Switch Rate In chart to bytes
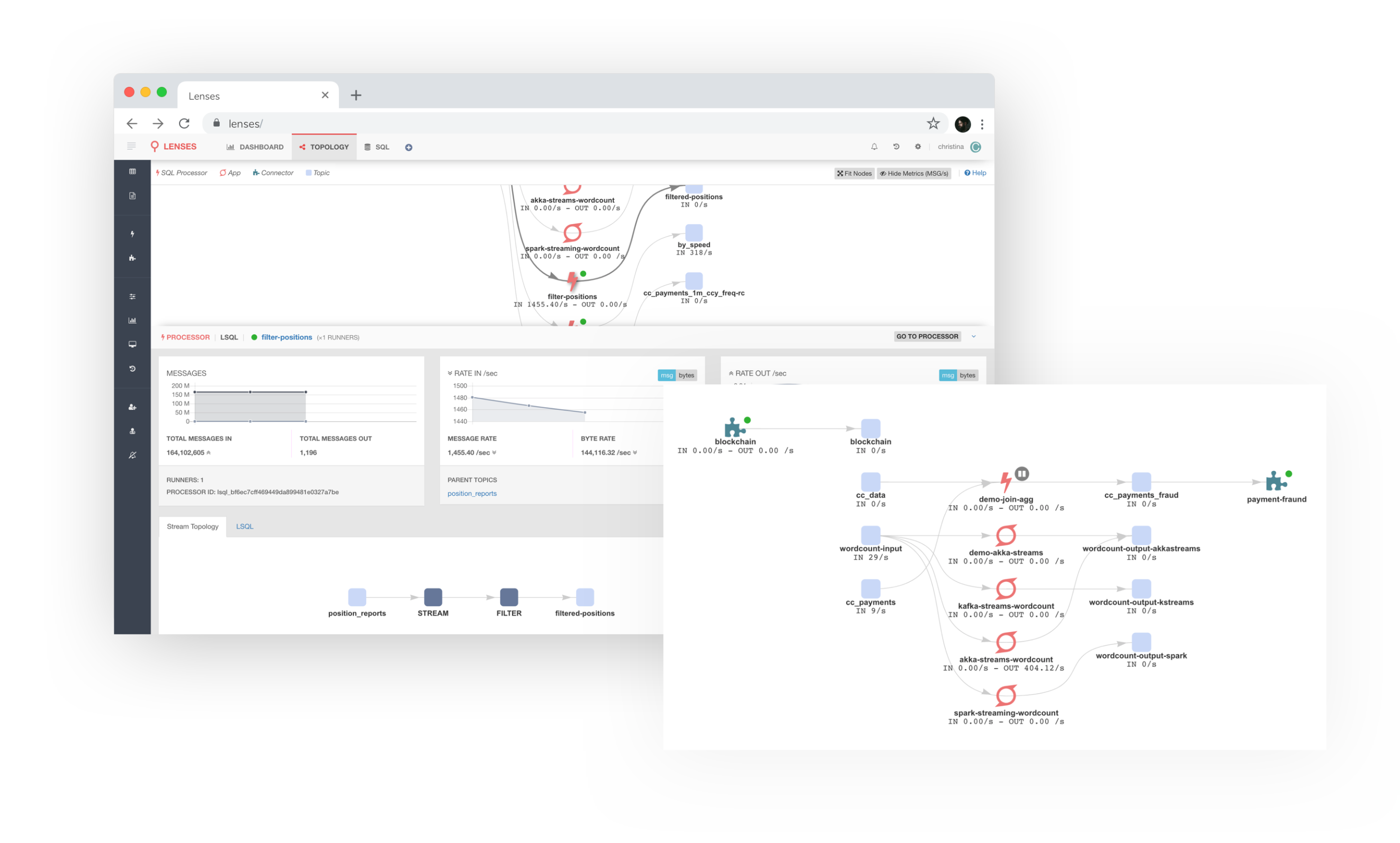The image size is (1400, 843). coord(686,375)
